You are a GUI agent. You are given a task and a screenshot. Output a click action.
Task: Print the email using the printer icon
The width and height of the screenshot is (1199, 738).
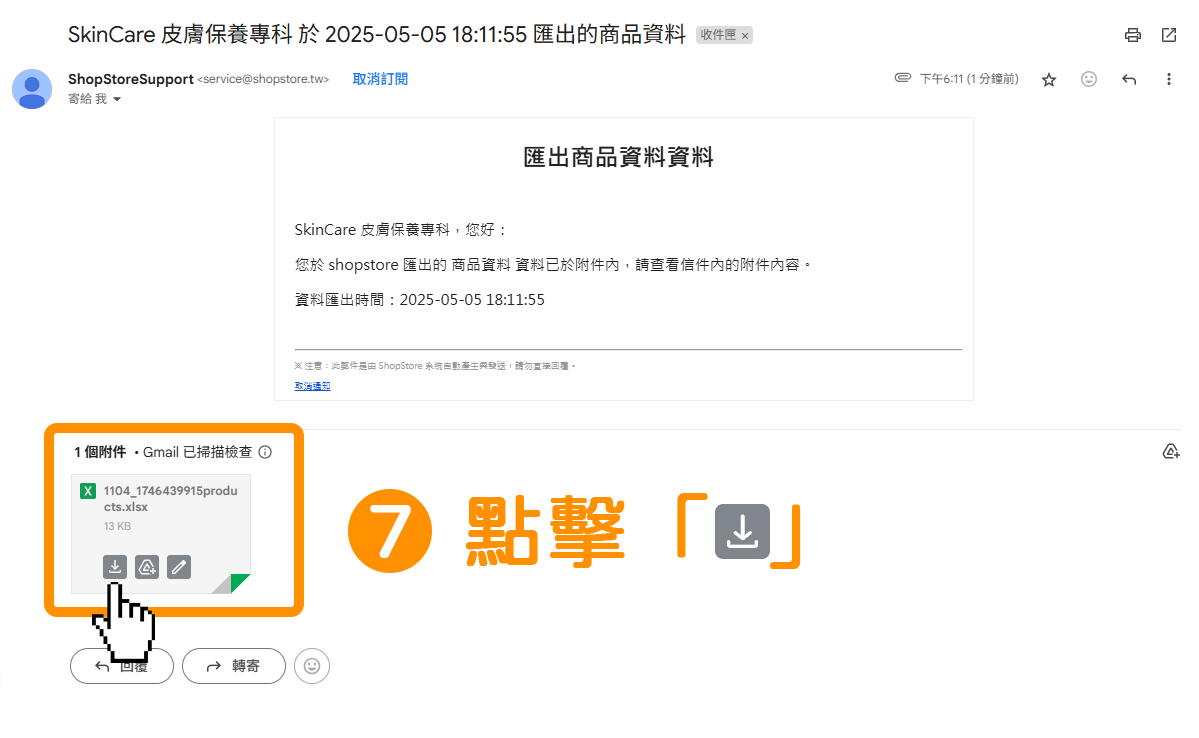1132,35
